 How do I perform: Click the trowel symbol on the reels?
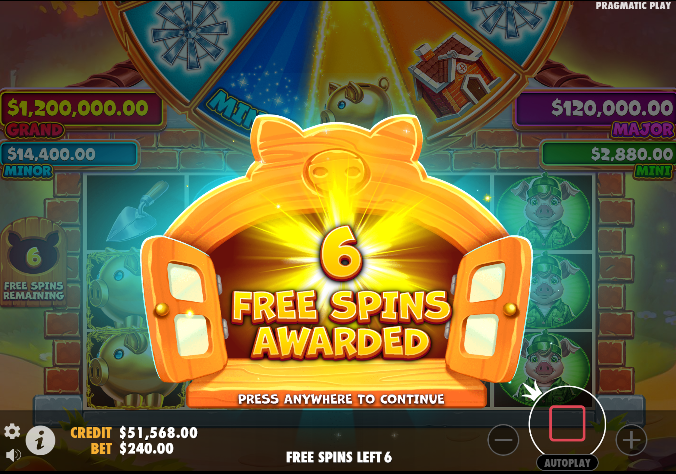pyautogui.click(x=135, y=211)
